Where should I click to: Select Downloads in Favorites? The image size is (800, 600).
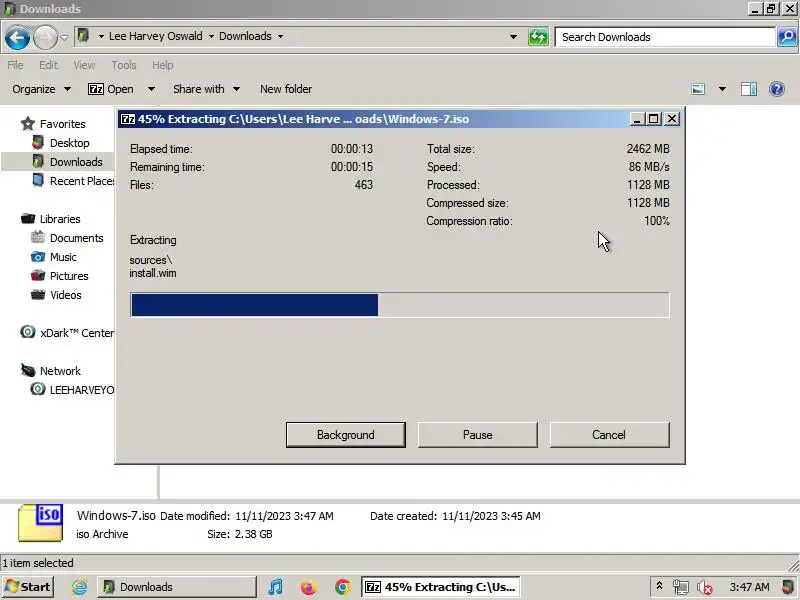click(67, 162)
